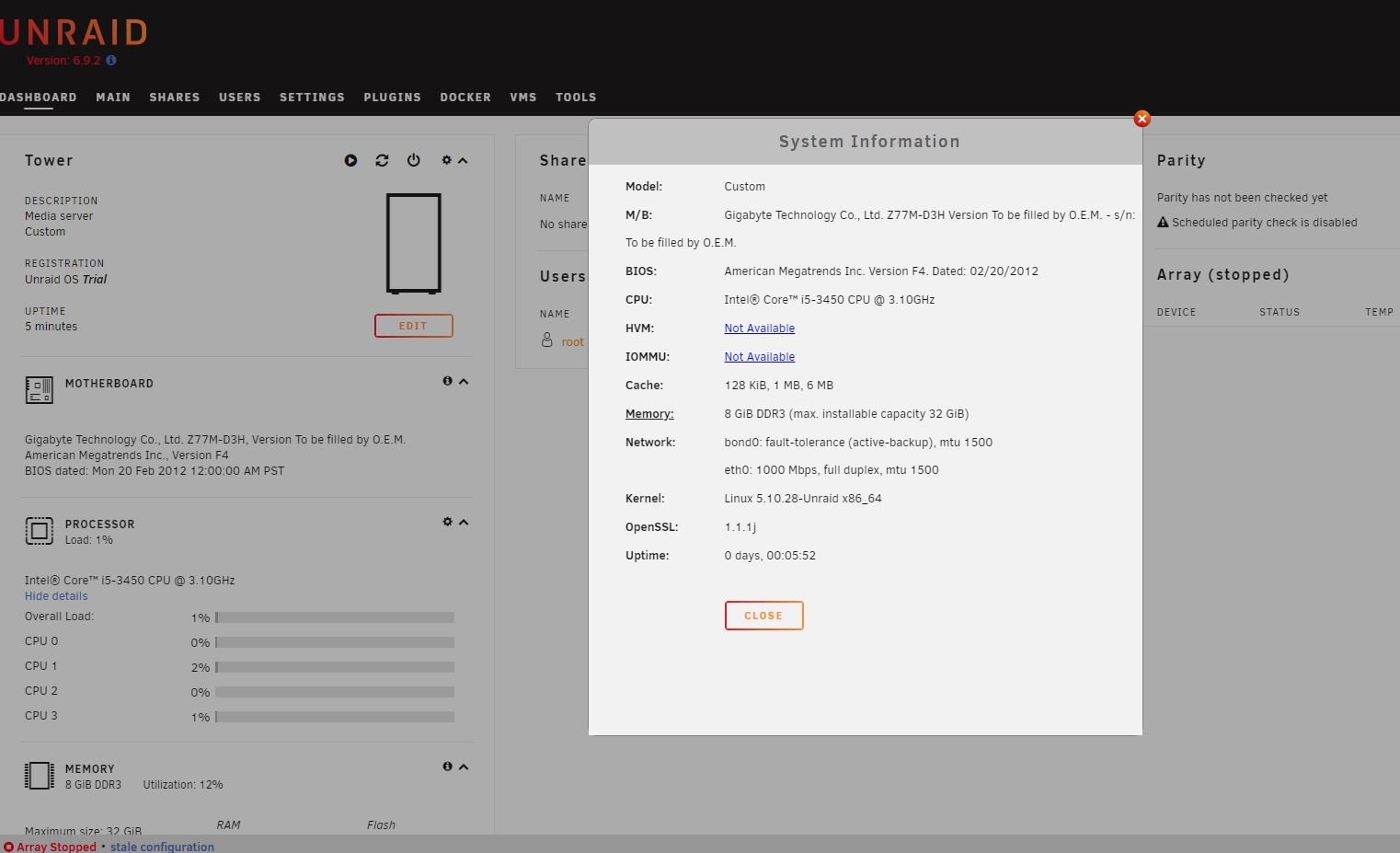Click the CPU 1 load bar
Viewport: 1400px width, 853px height.
[x=335, y=667]
